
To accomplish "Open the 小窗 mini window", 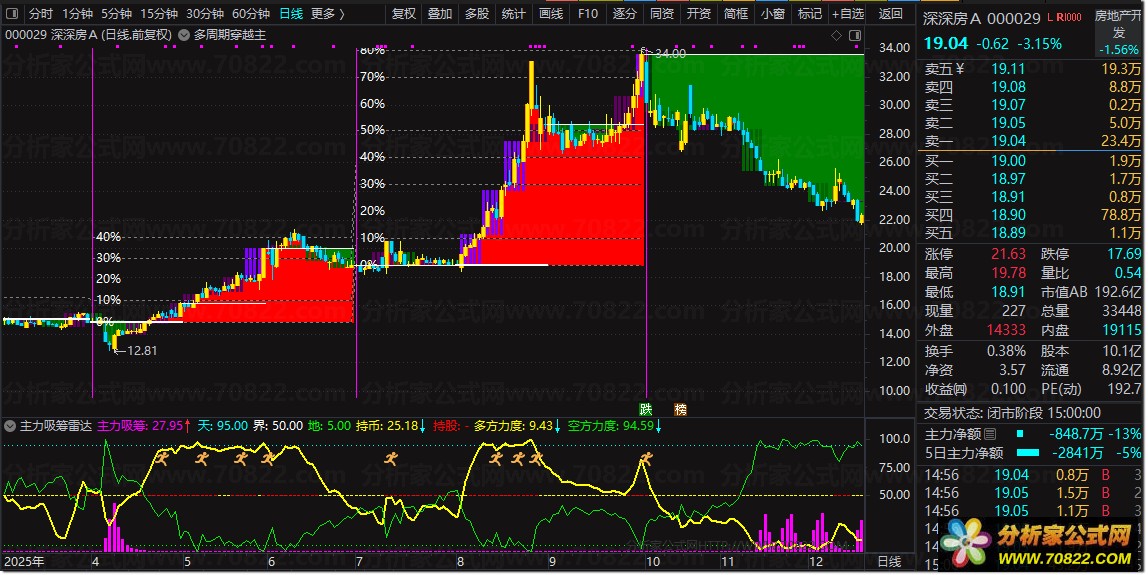I will coord(772,13).
